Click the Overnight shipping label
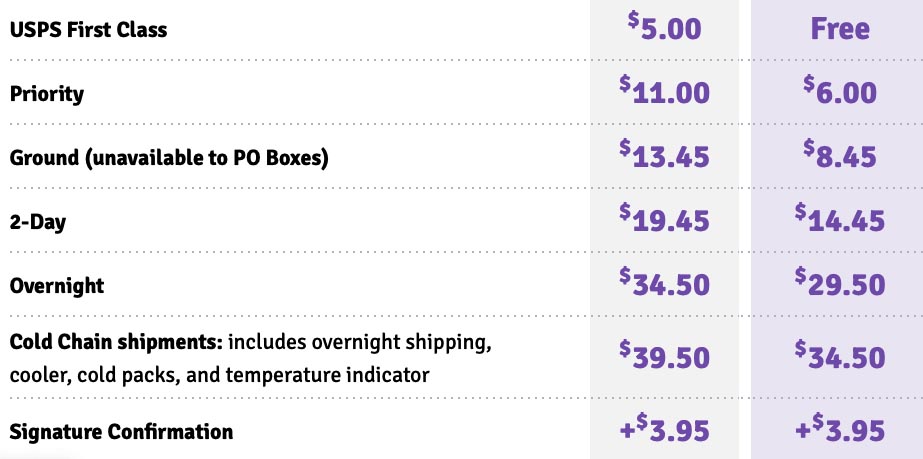923x459 pixels. pyautogui.click(x=57, y=286)
